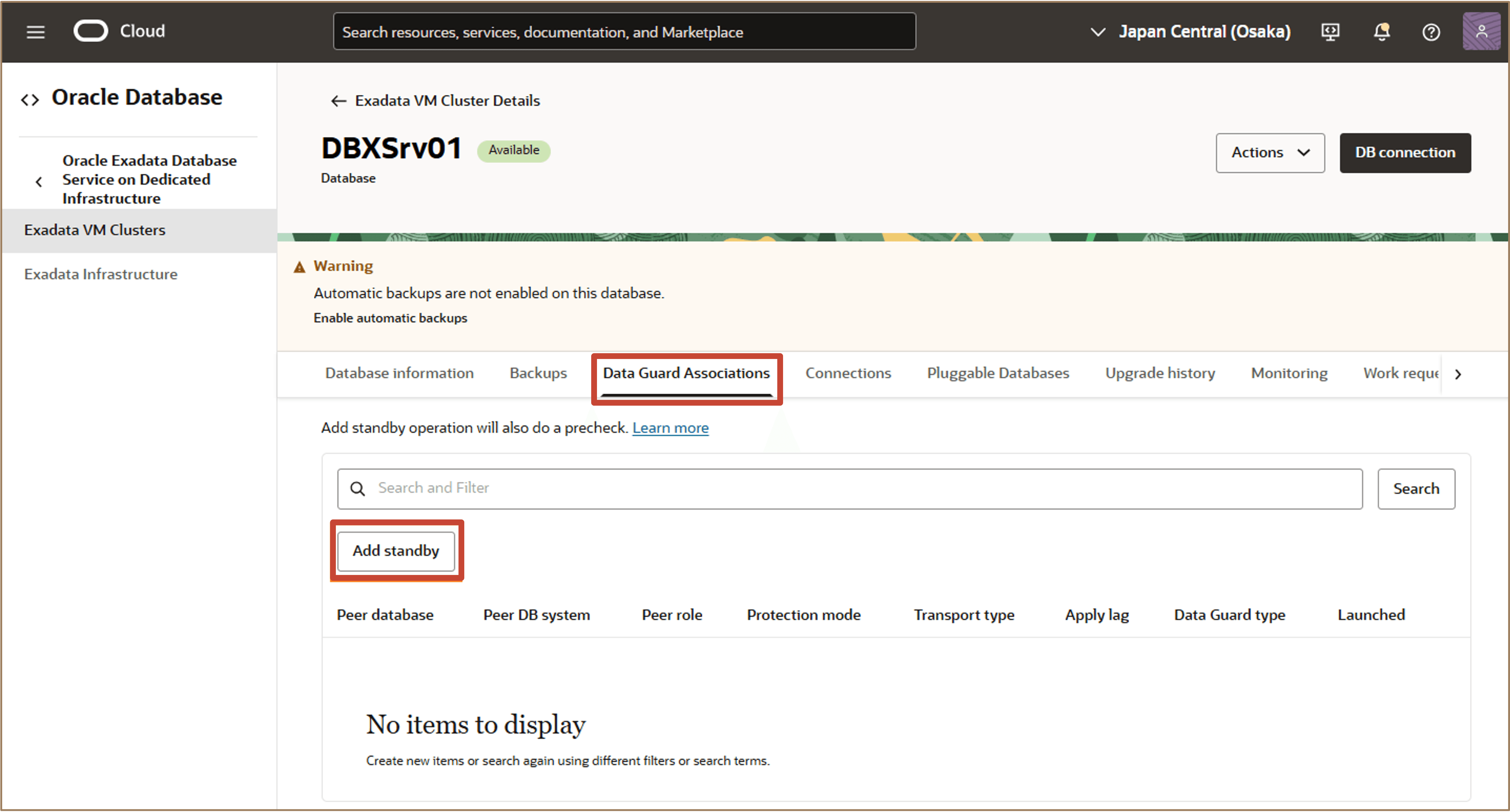Click the Protection mode column header
This screenshot has width=1510, height=812.
(x=803, y=614)
